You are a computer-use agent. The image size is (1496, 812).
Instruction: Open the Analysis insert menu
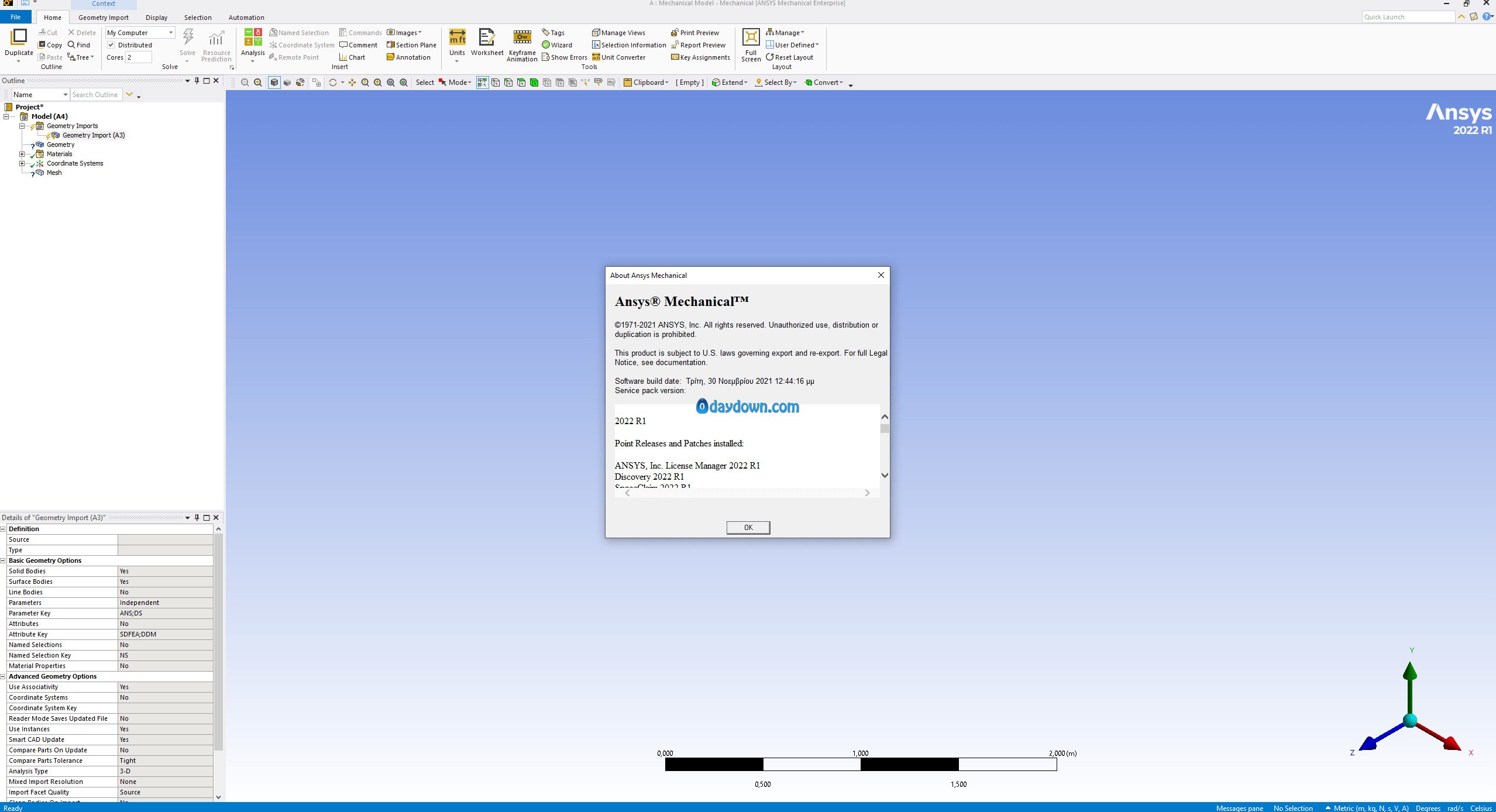[253, 44]
